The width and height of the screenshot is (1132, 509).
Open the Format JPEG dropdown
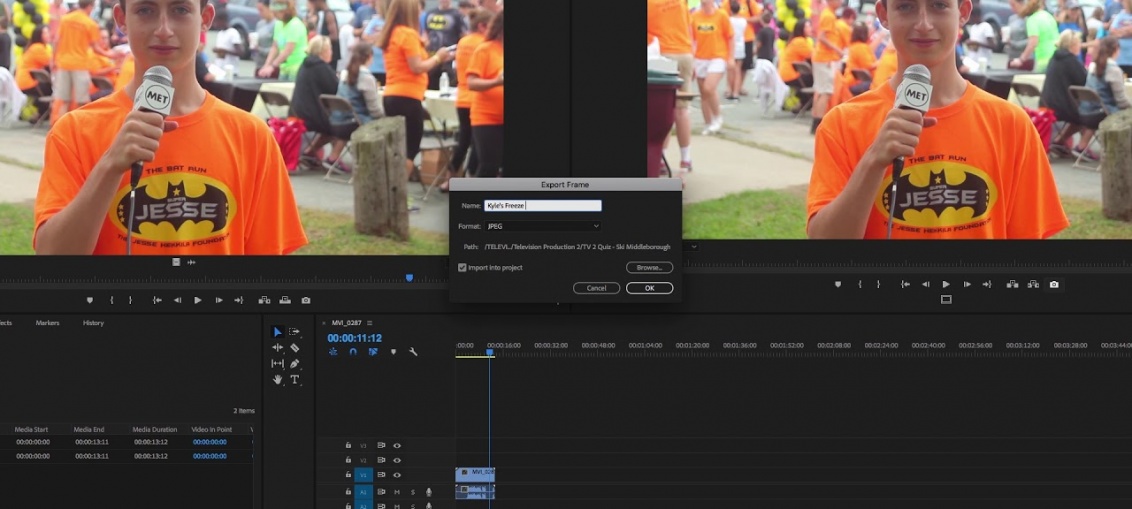pos(543,226)
